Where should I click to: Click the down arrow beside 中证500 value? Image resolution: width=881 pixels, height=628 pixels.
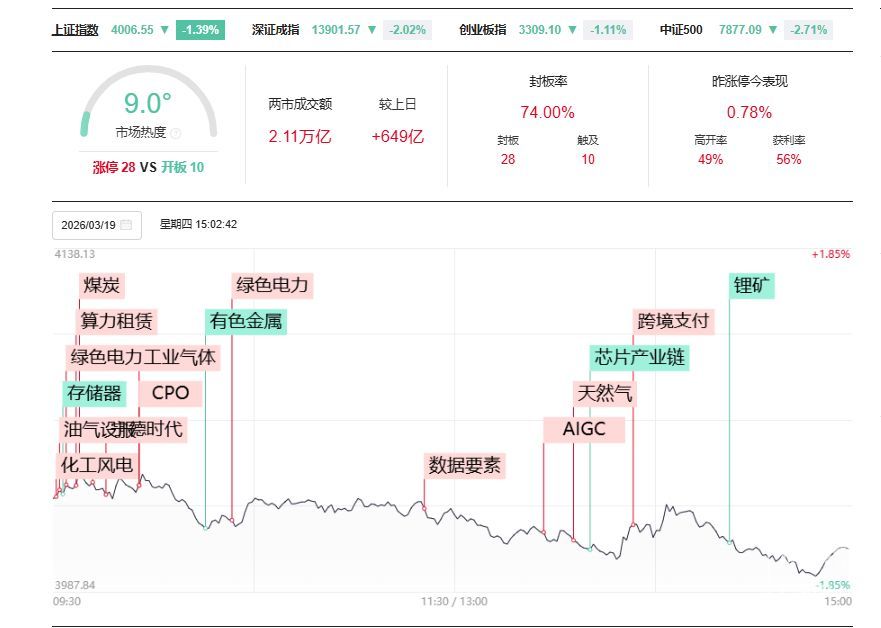[774, 30]
